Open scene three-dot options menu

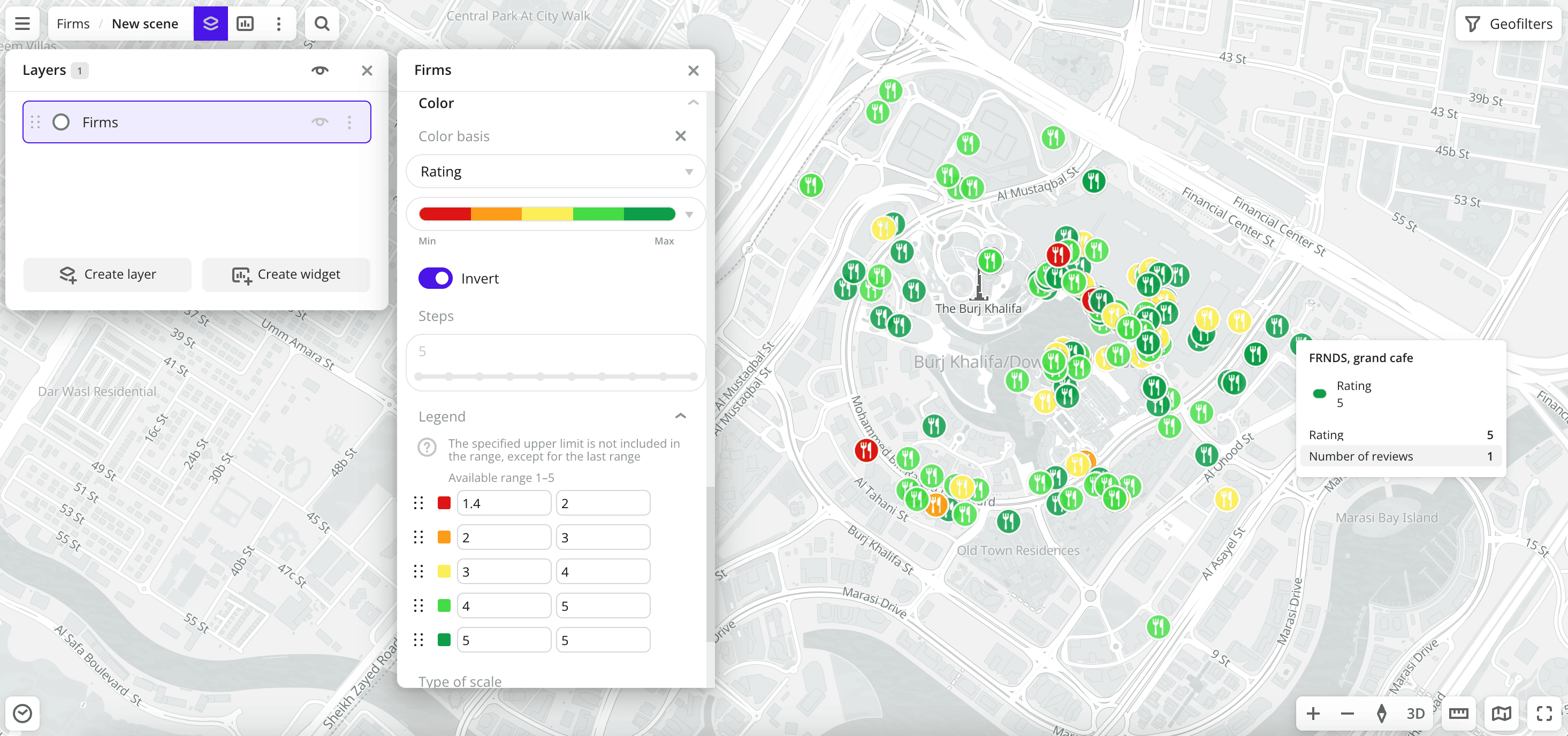[x=279, y=24]
